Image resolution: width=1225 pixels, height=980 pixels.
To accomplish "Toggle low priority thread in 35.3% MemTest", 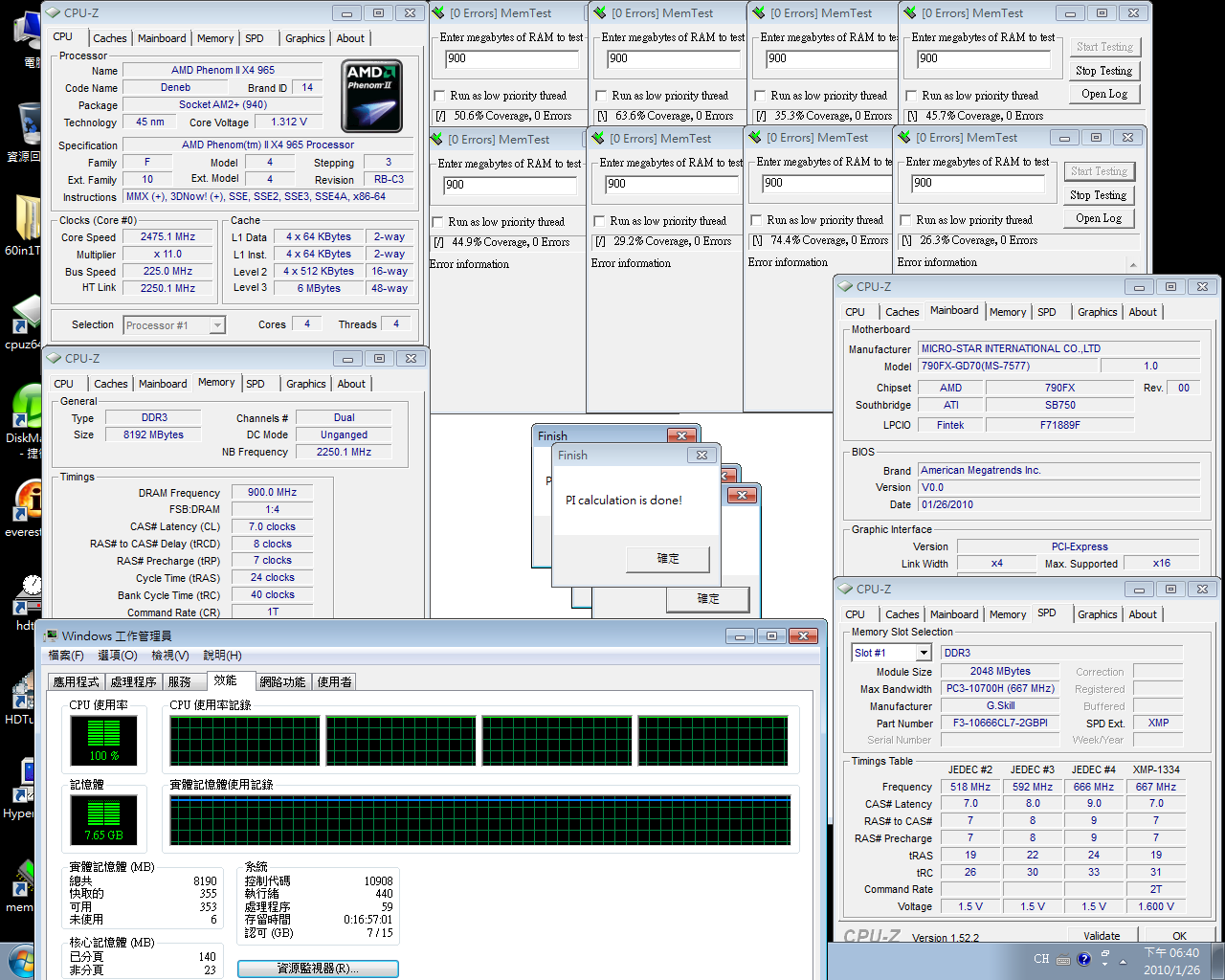I will (761, 96).
